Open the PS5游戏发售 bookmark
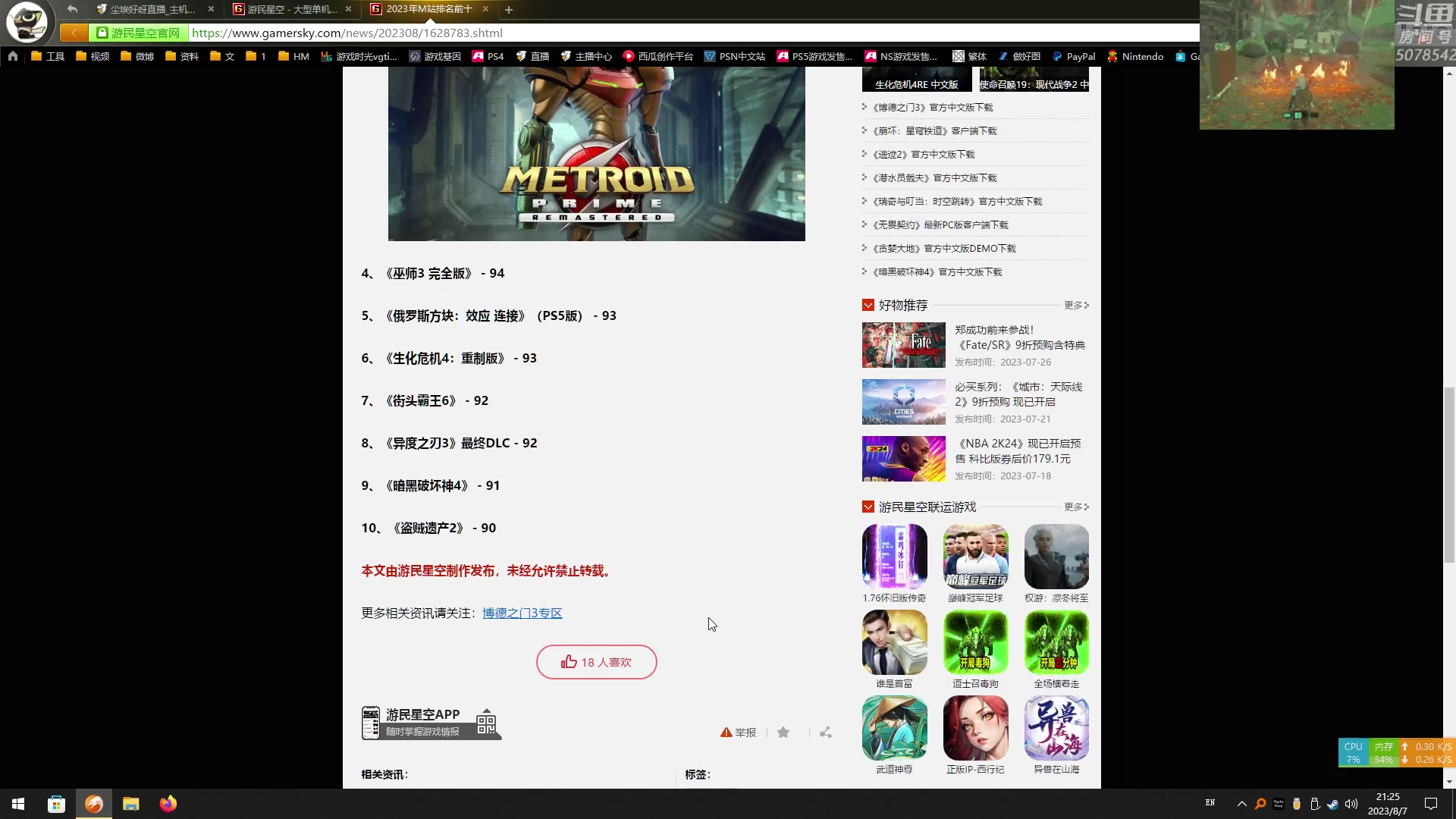1456x819 pixels. point(814,56)
